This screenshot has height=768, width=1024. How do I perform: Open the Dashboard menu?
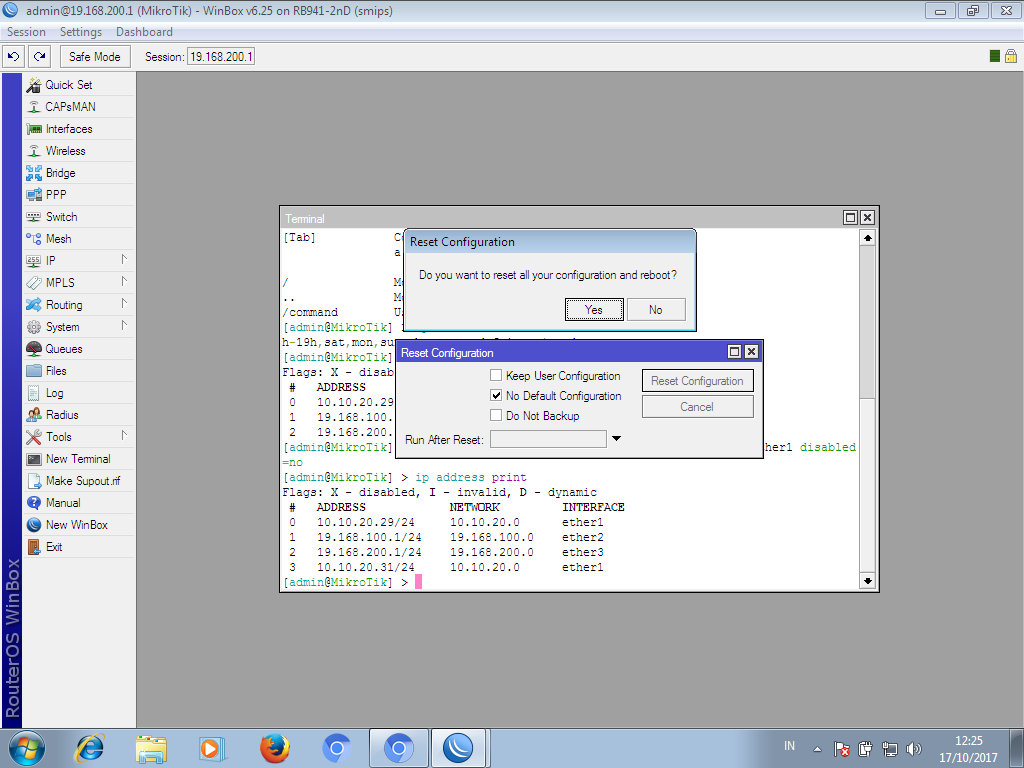(144, 32)
